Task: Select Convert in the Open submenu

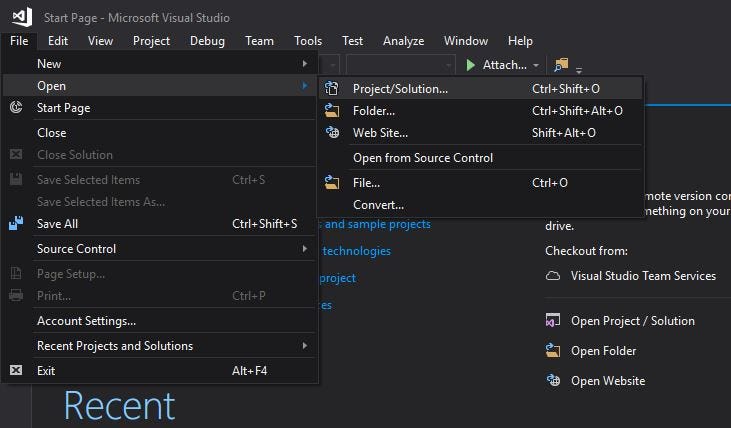Action: [378, 205]
